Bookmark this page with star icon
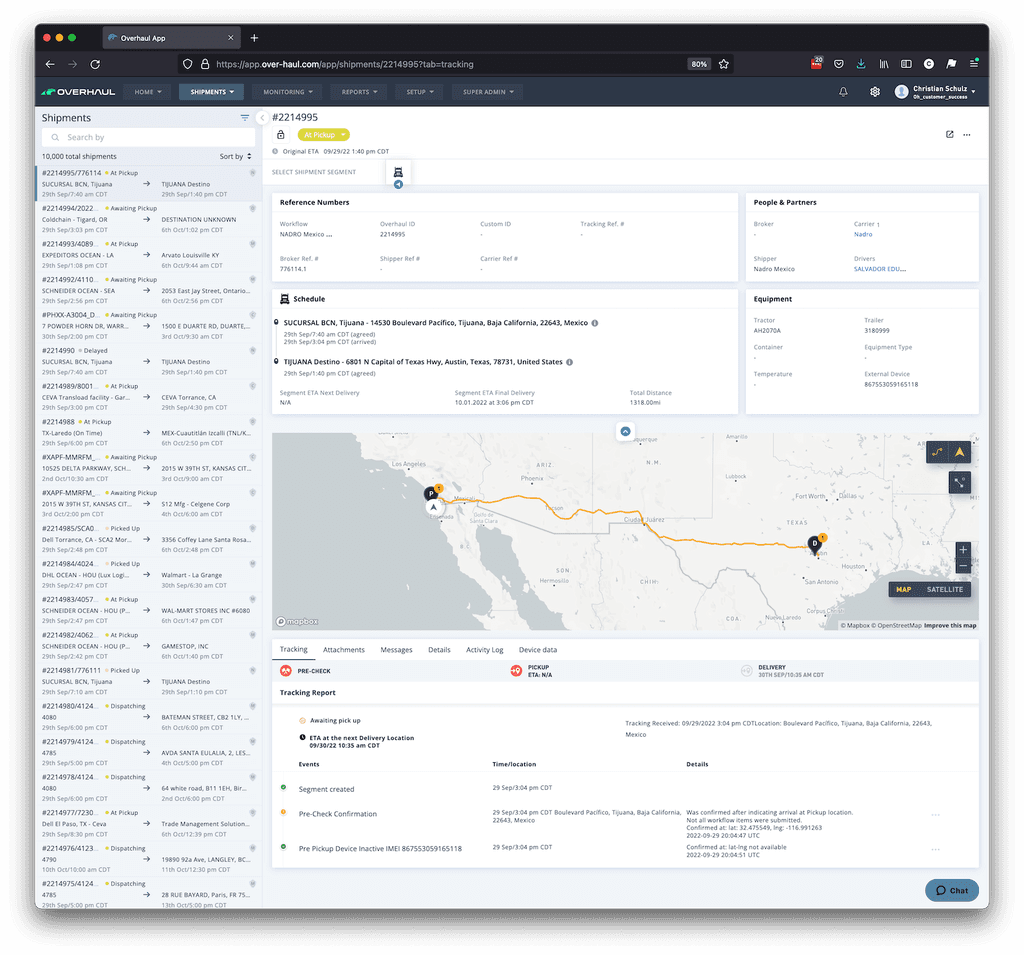The height and width of the screenshot is (955, 1024). coord(724,64)
